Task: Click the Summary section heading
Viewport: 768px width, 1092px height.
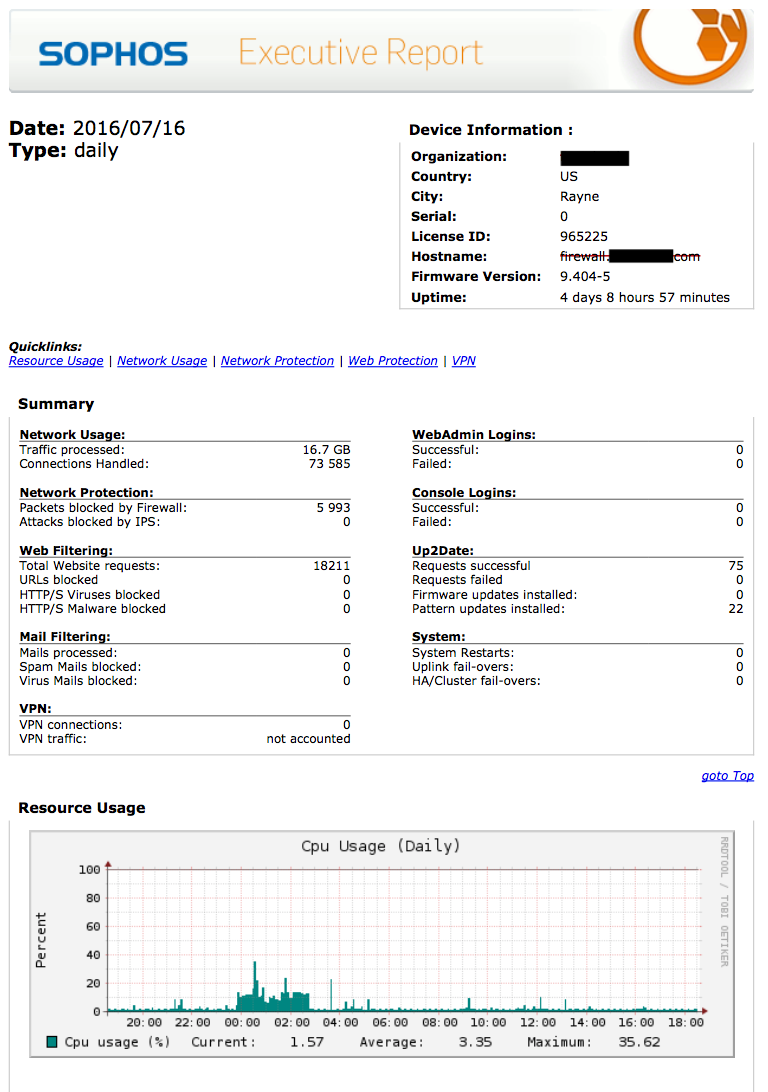Action: point(56,404)
